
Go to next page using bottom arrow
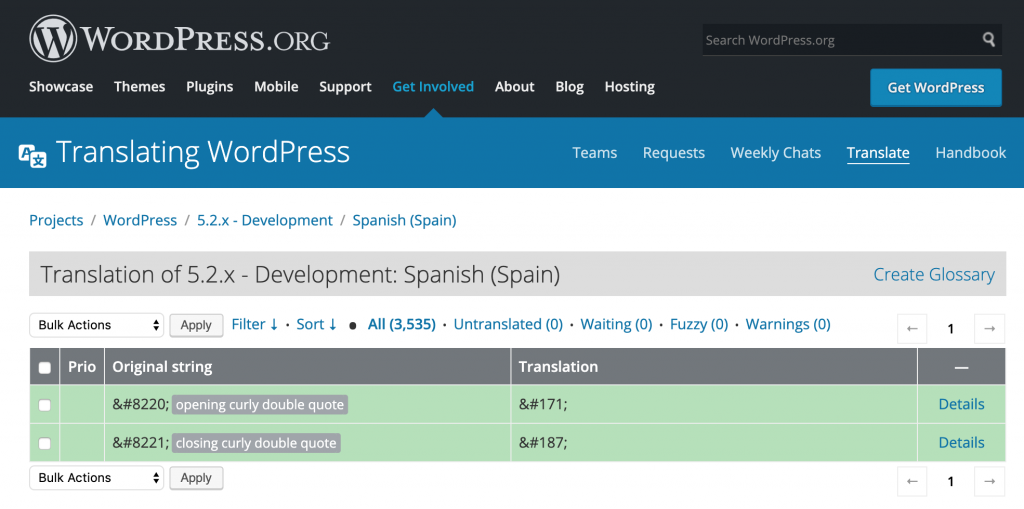click(x=989, y=482)
